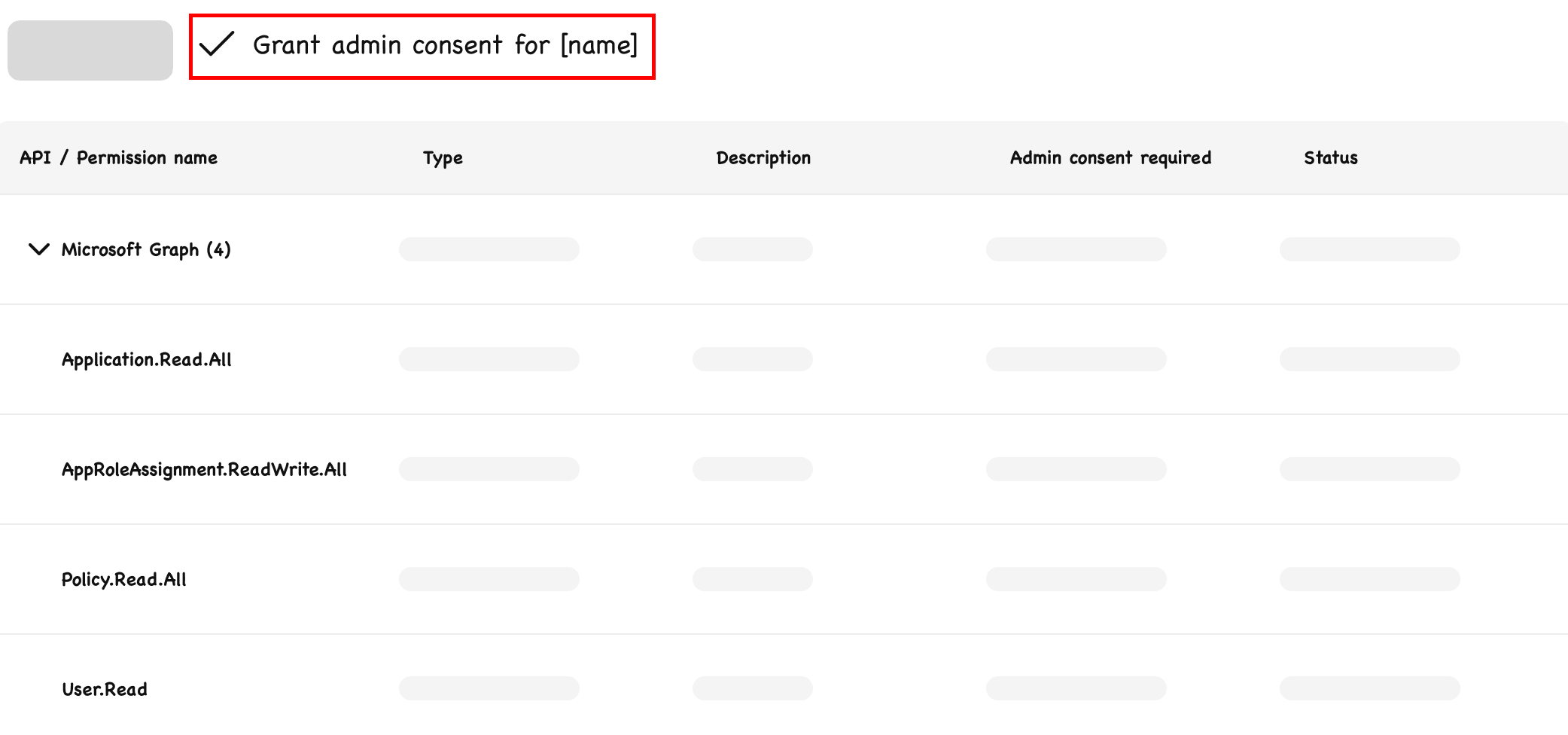
Task: Open the Application.Read.All permission
Action: 147,359
